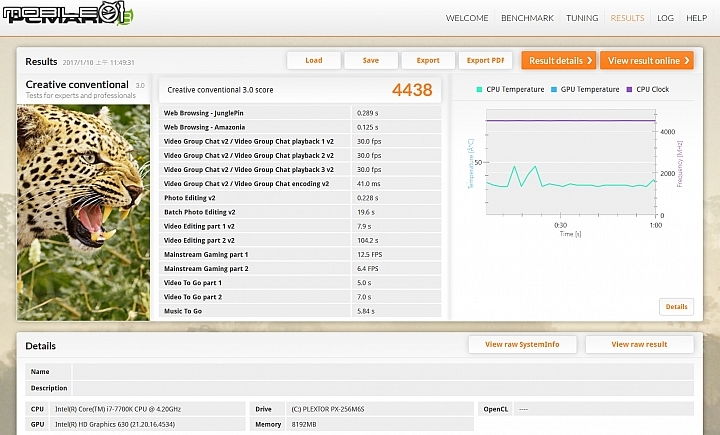Screen dimensions: 720x435
Task: Click the Memory value 8192MB
Action: click(x=304, y=424)
